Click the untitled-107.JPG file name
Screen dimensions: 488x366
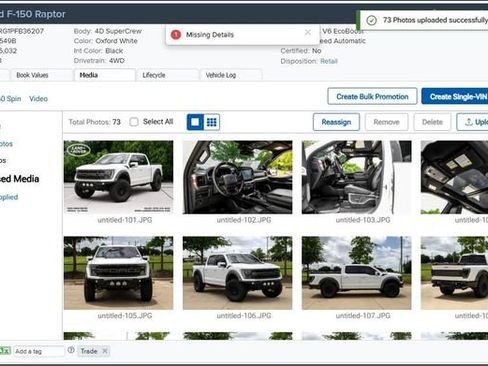[x=363, y=316]
